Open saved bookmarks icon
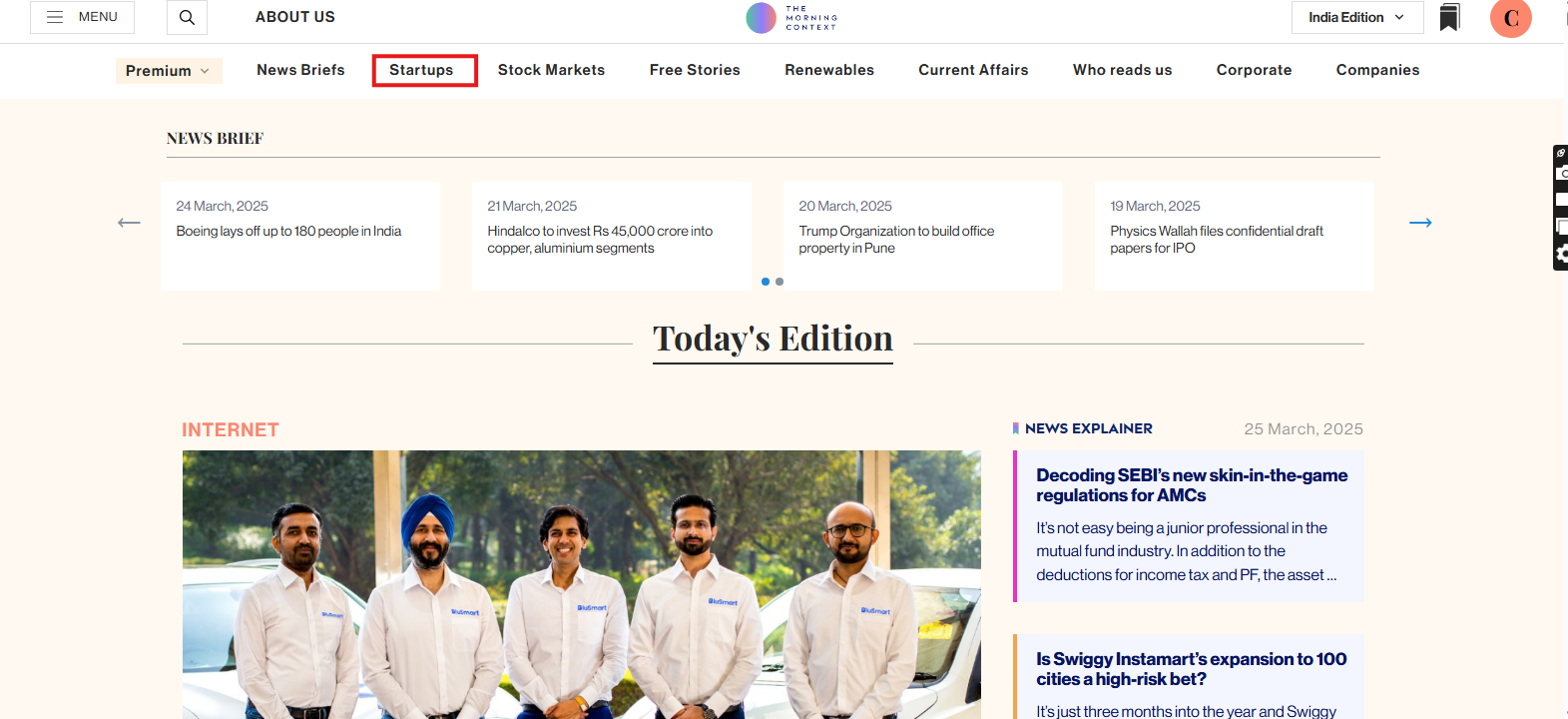 (x=1449, y=17)
